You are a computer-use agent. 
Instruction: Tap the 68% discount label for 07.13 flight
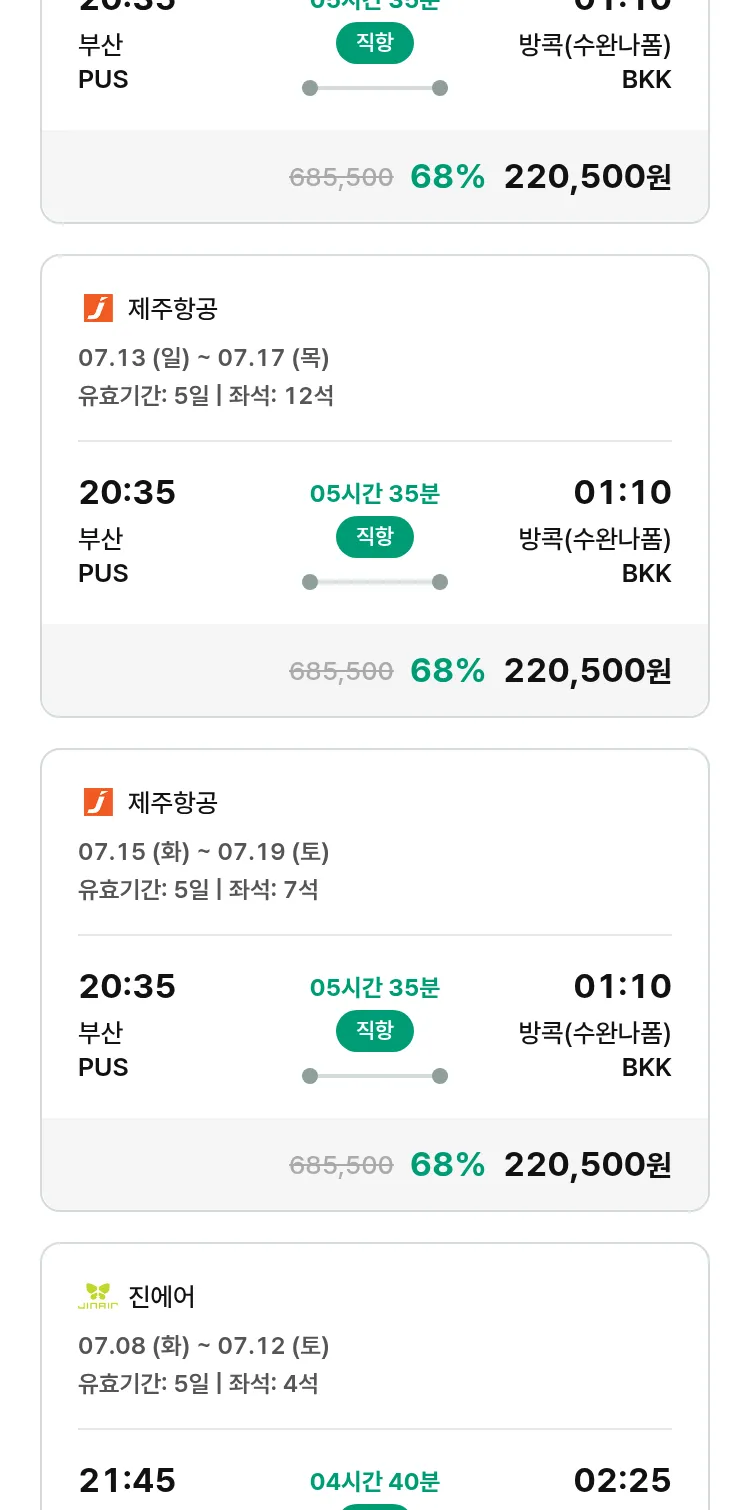tap(448, 670)
